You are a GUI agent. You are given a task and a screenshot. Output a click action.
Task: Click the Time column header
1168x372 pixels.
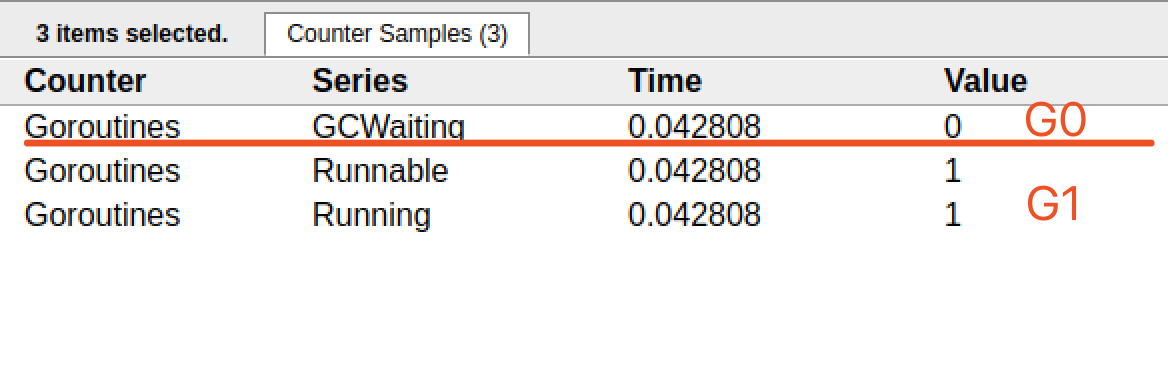pyautogui.click(x=664, y=81)
